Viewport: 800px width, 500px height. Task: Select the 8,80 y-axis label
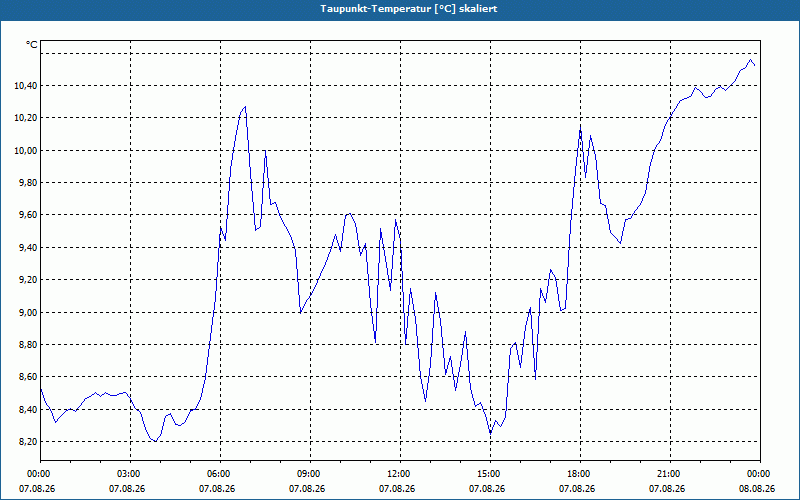(28, 344)
